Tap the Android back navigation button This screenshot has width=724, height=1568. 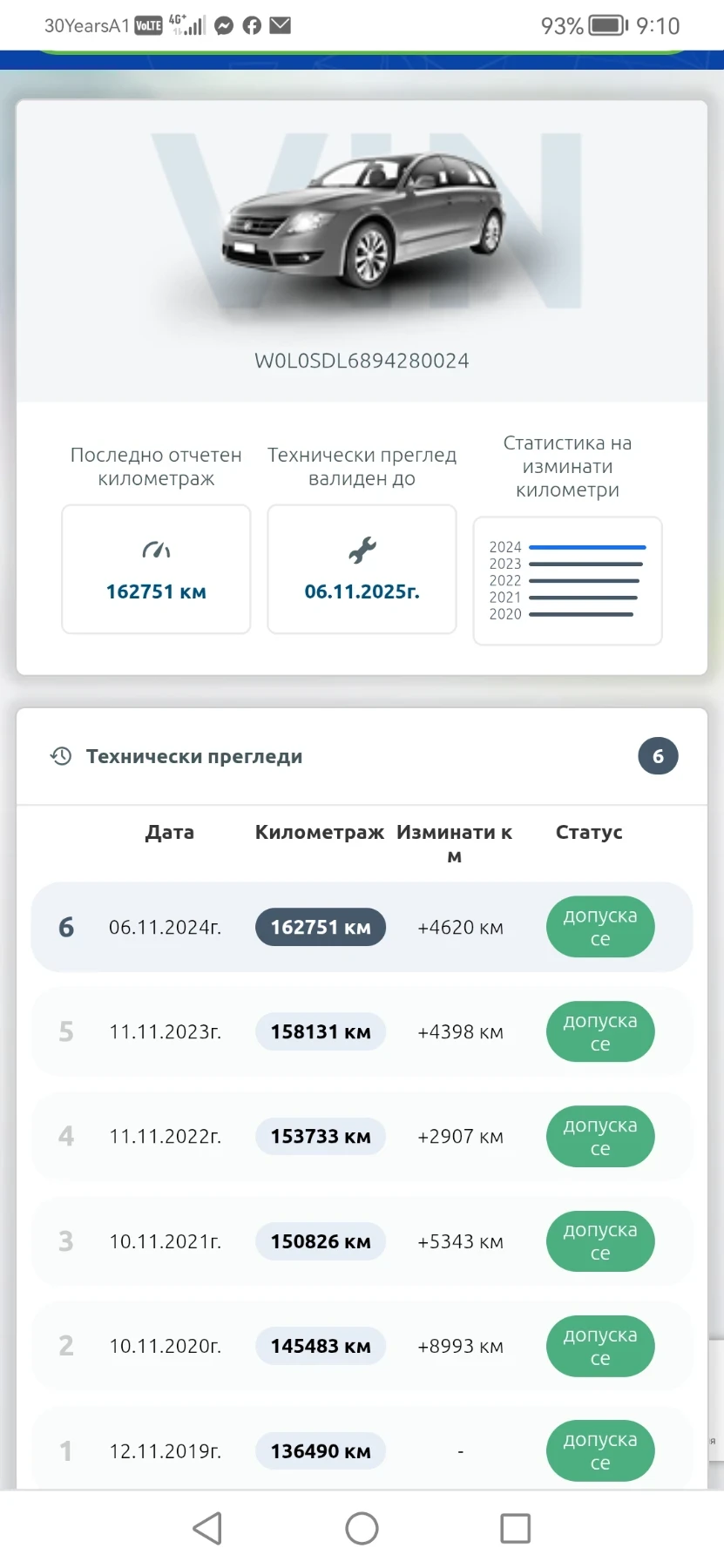pyautogui.click(x=207, y=1528)
